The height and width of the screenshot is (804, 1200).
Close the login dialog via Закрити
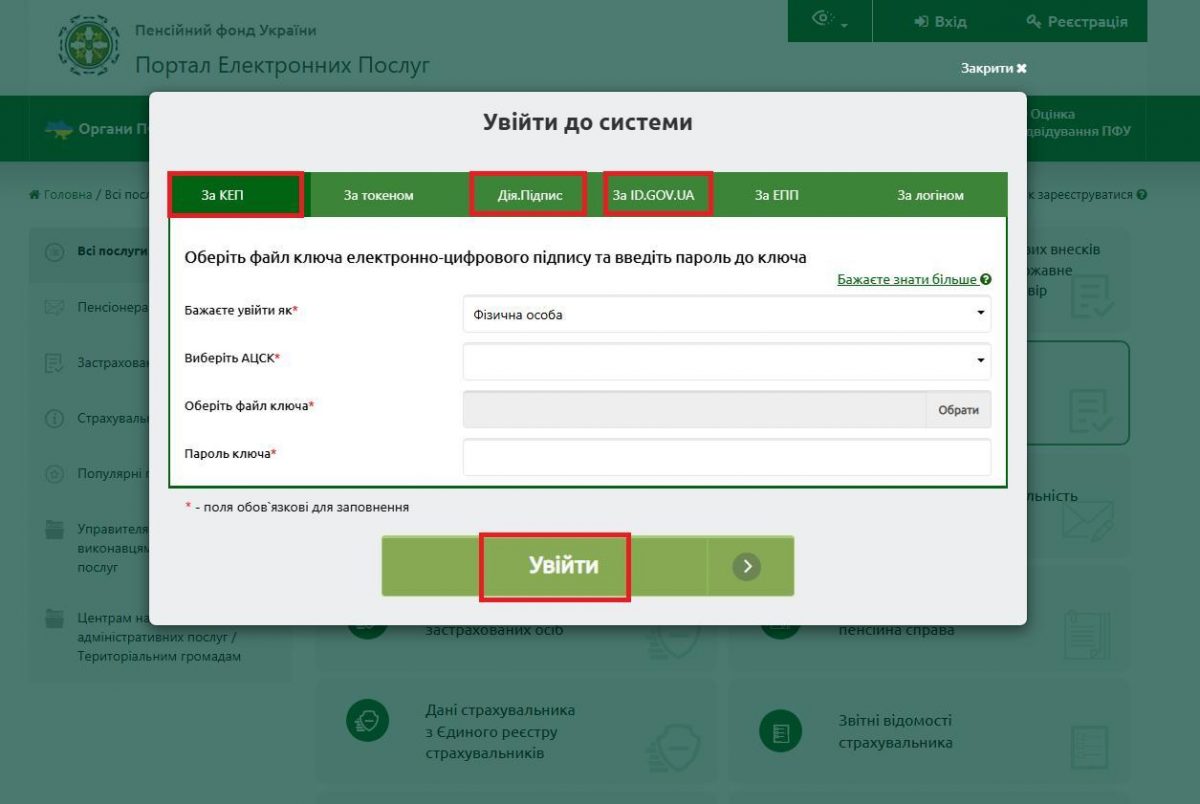(x=993, y=68)
